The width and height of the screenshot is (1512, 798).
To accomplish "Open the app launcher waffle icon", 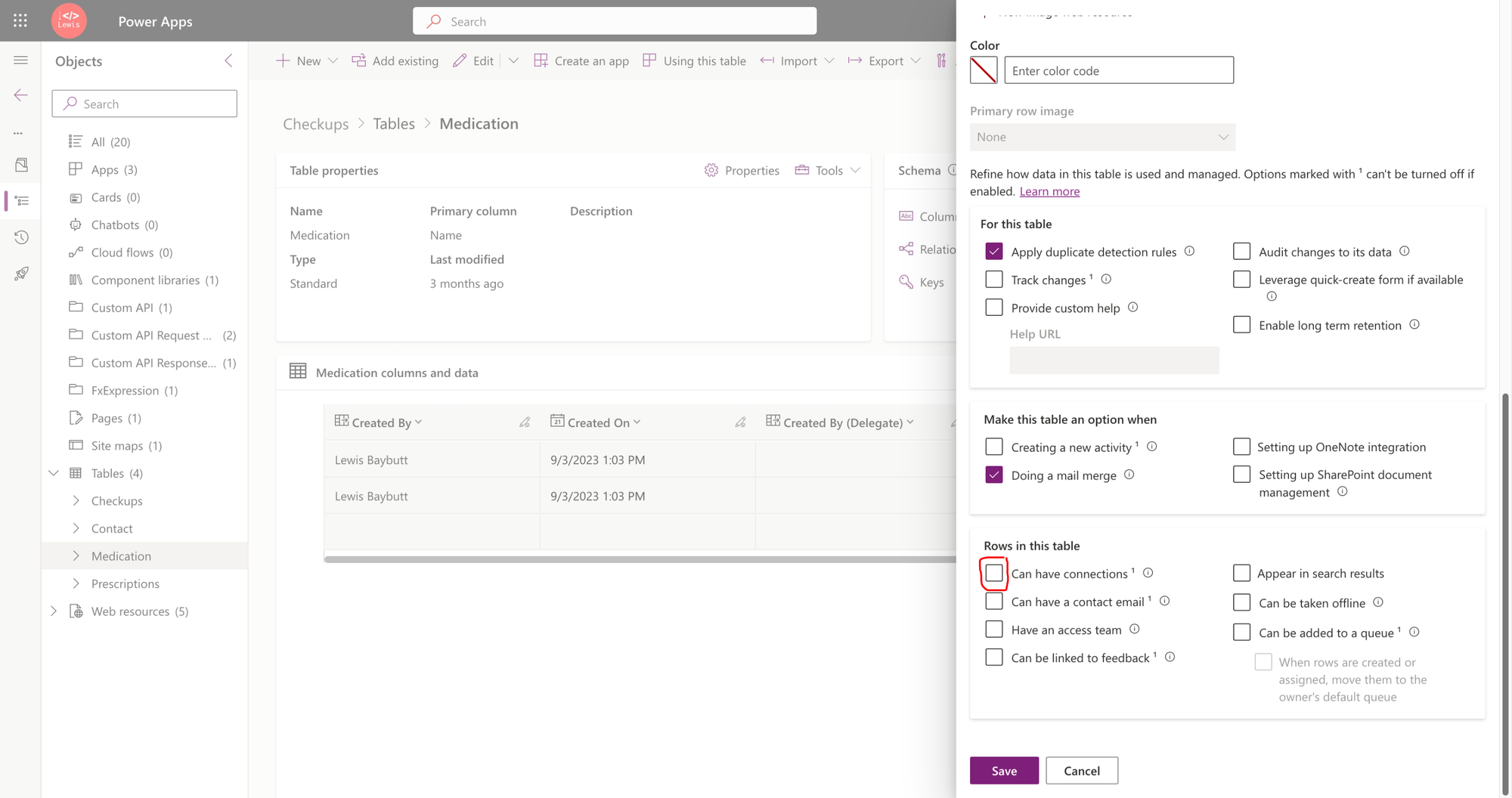I will pyautogui.click(x=20, y=21).
